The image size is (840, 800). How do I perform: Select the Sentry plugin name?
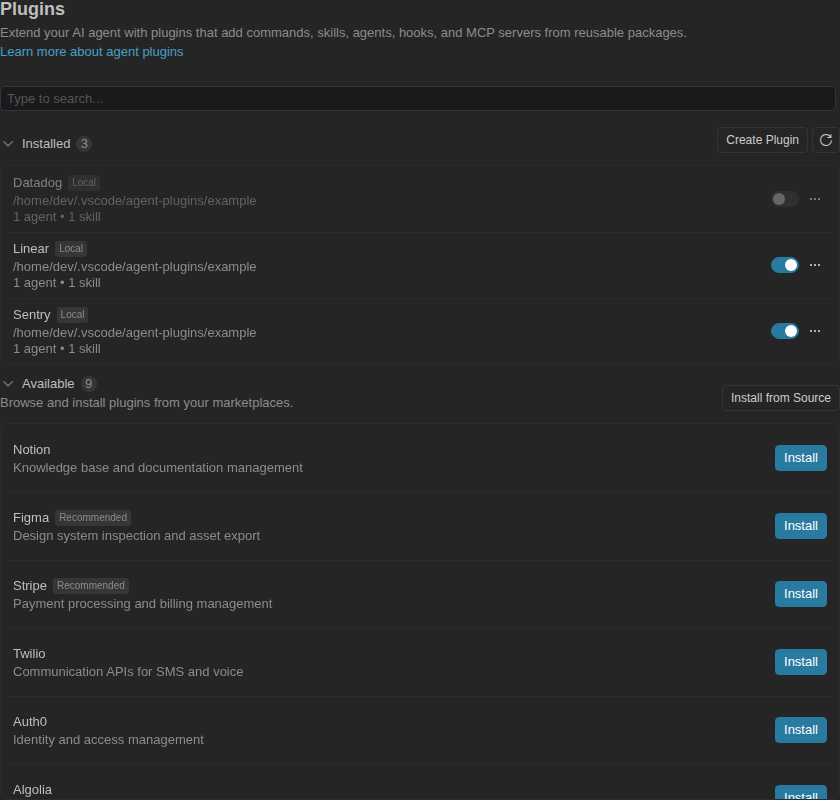pos(32,315)
